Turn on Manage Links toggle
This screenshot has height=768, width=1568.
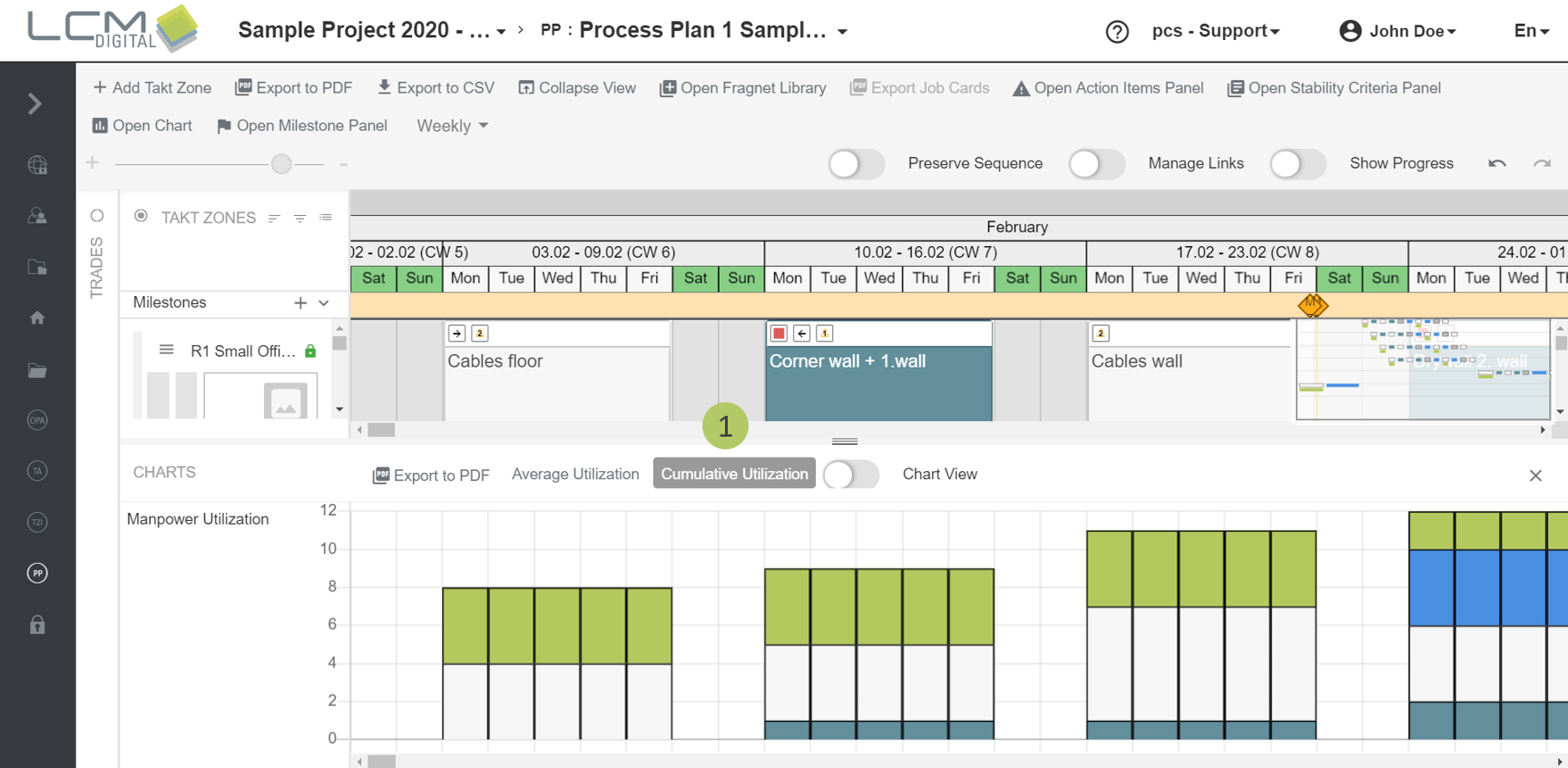pos(1096,164)
